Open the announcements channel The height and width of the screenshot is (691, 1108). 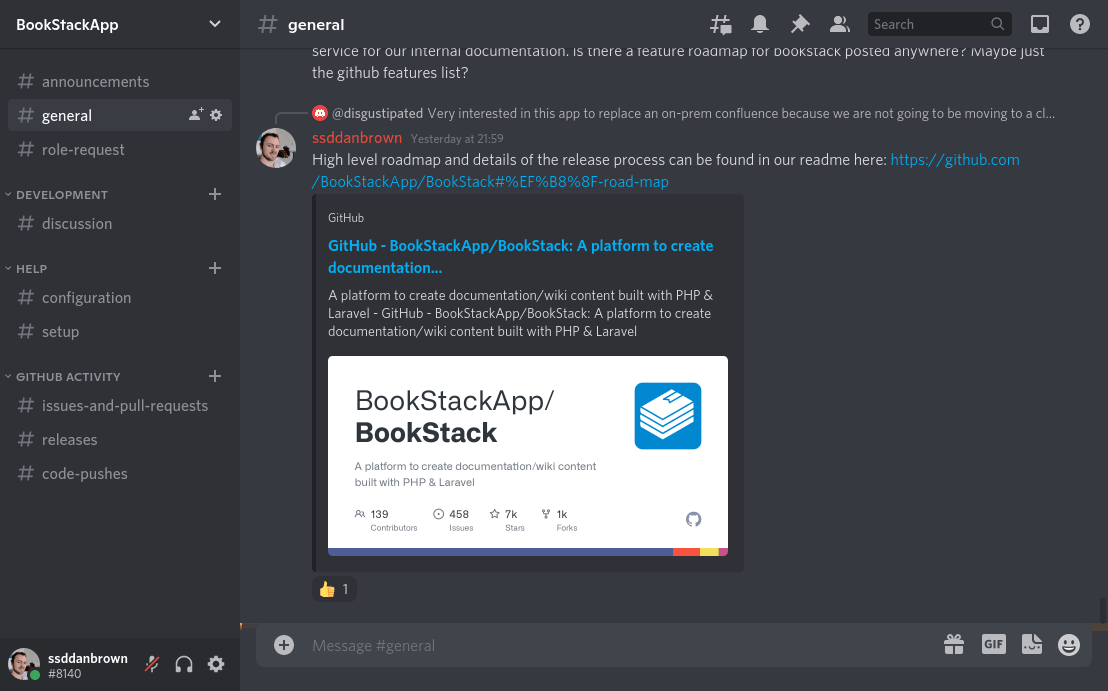pyautogui.click(x=119, y=81)
